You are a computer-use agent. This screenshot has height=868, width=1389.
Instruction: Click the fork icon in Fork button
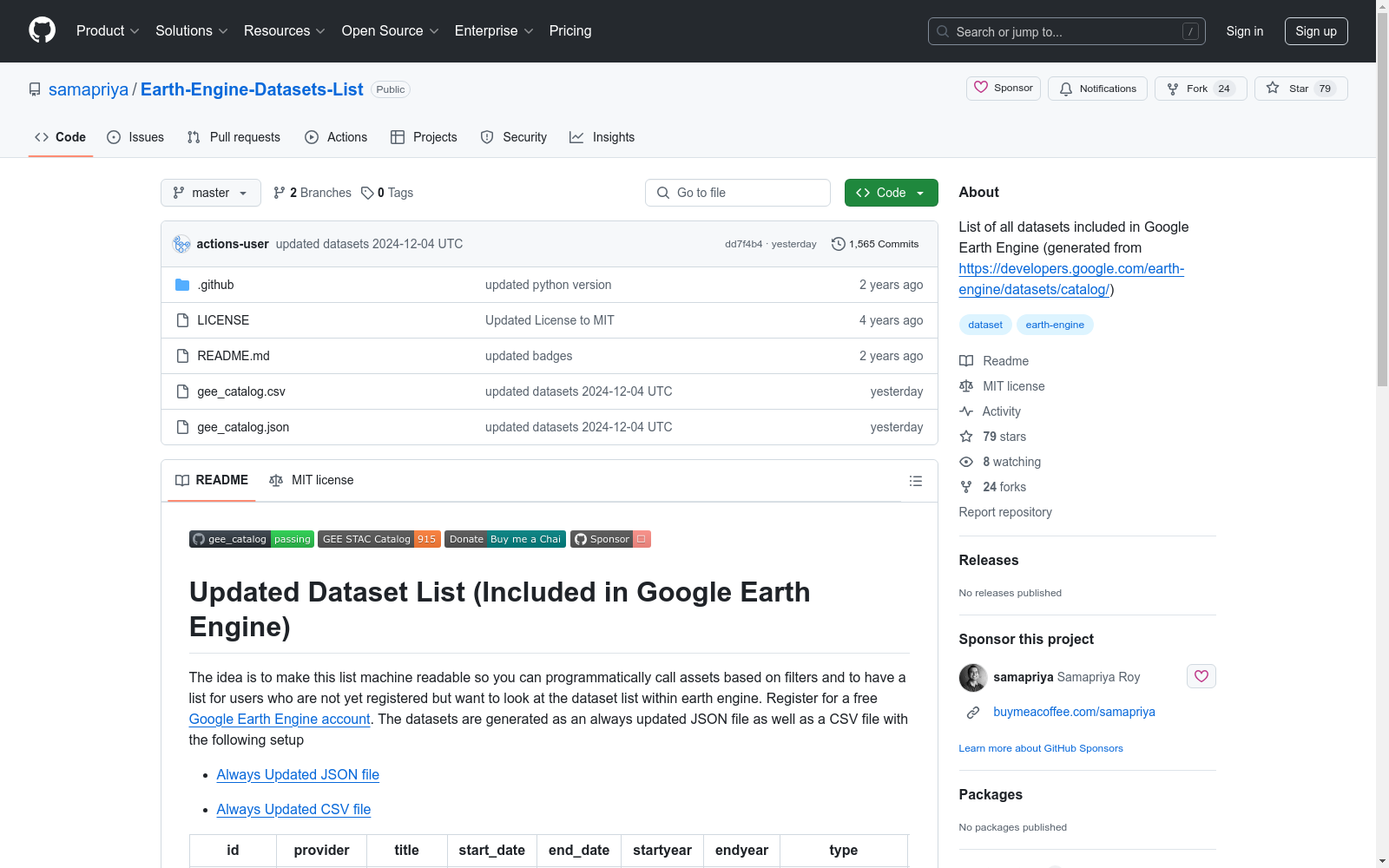1173,89
